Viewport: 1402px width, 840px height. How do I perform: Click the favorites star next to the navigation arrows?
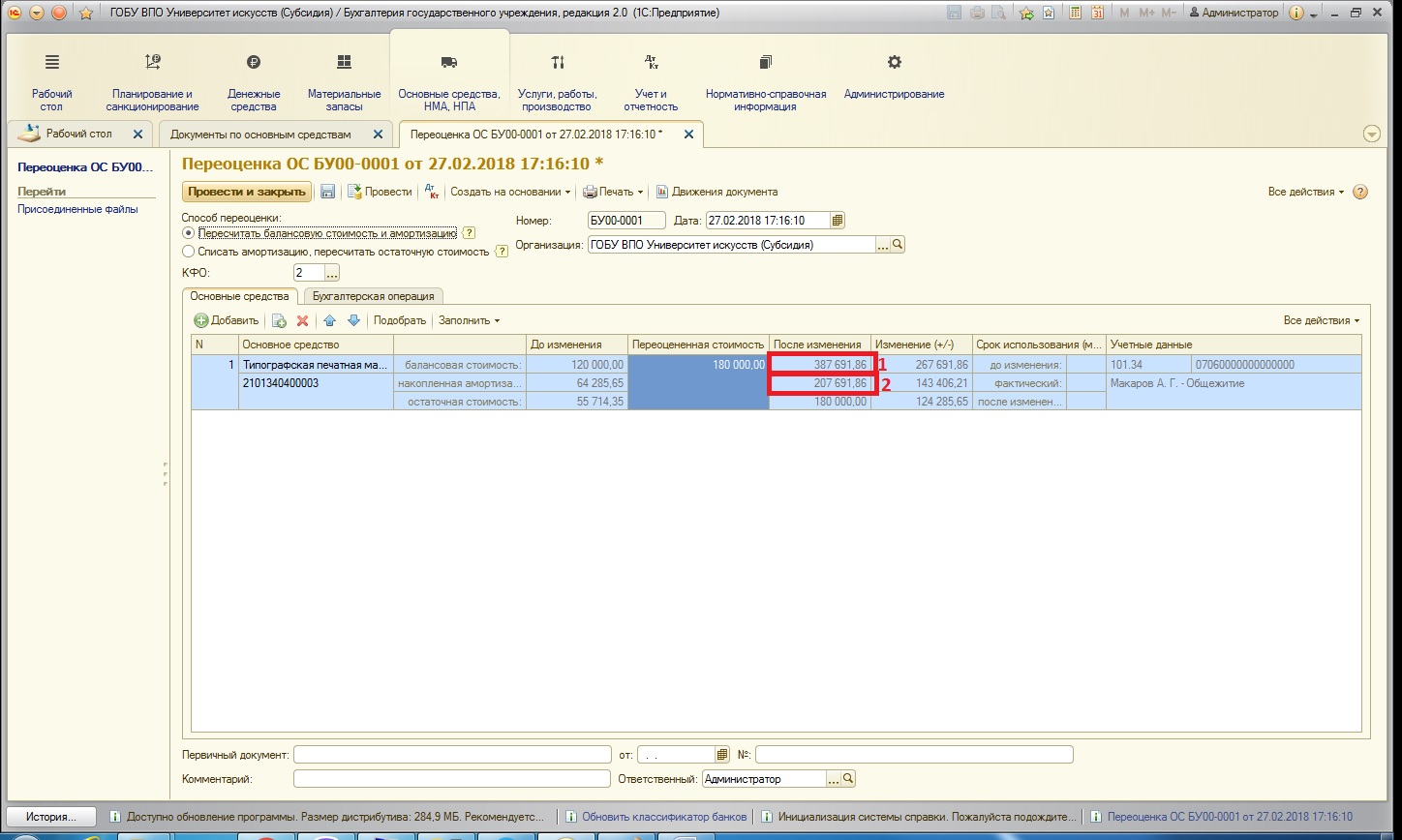click(85, 13)
